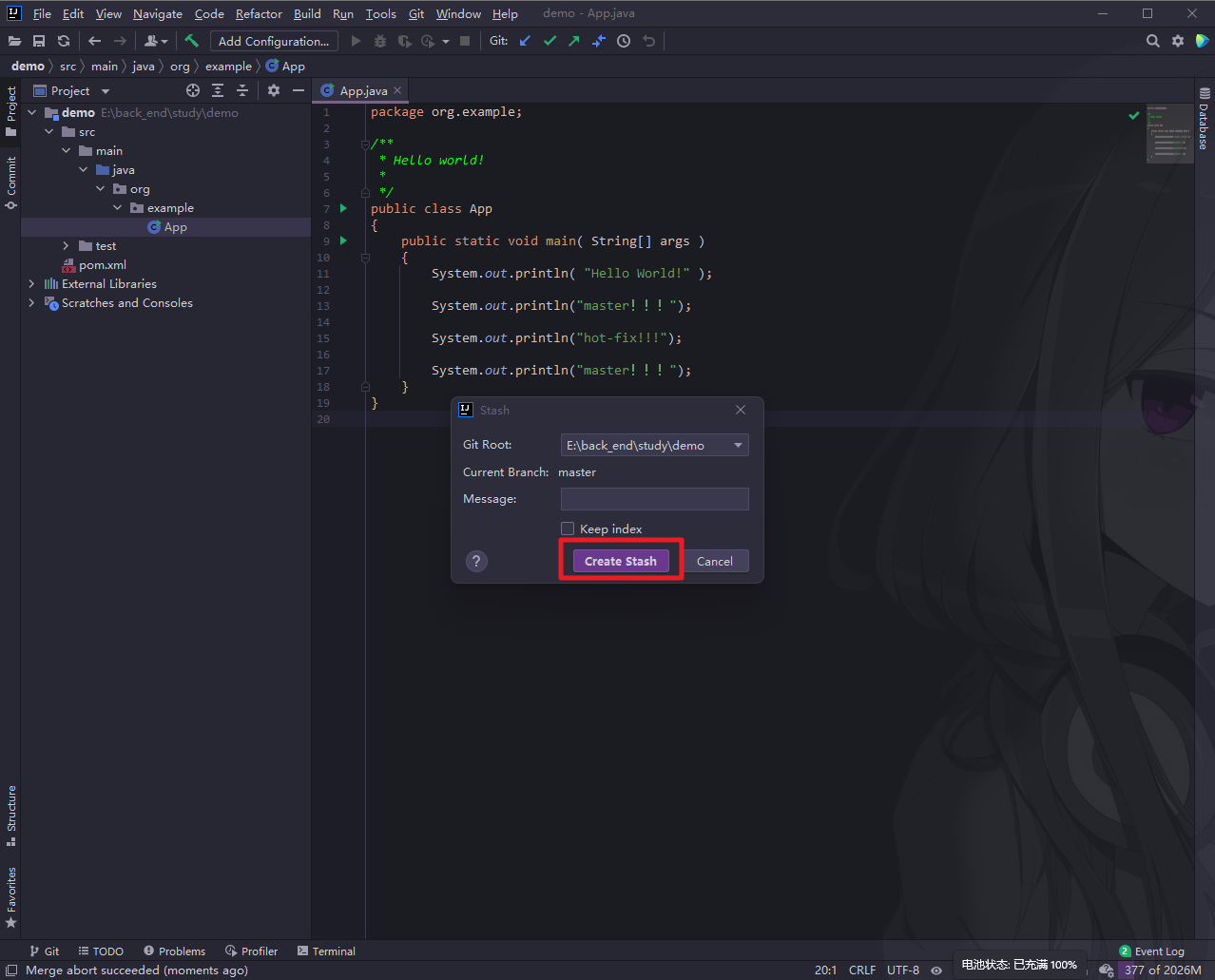Update project via the blue down-arrow icon

[x=525, y=41]
